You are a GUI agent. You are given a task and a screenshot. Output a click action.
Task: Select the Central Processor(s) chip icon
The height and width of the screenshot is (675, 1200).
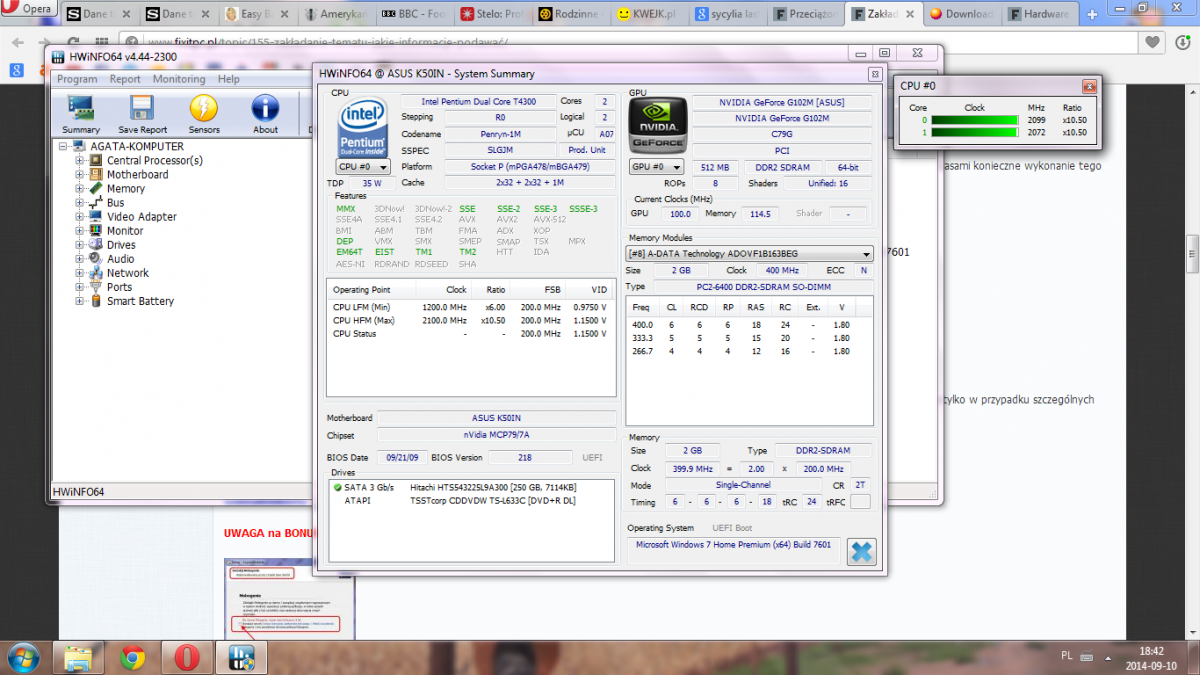coord(96,160)
